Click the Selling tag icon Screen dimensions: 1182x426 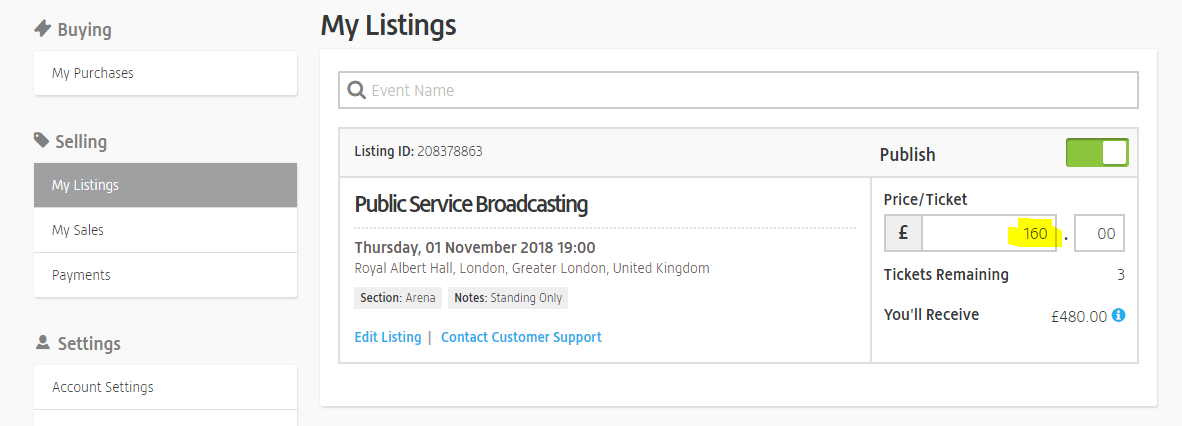(x=41, y=140)
